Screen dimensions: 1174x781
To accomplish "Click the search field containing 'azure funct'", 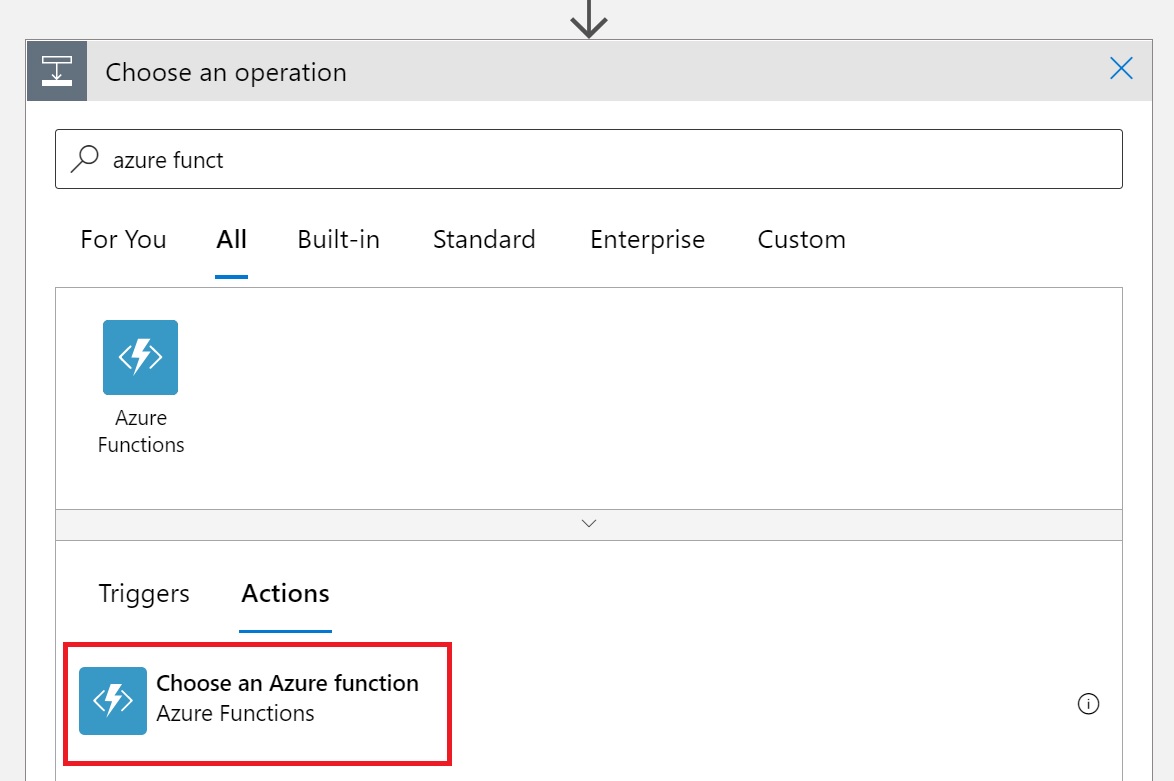I will pyautogui.click(x=600, y=159).
